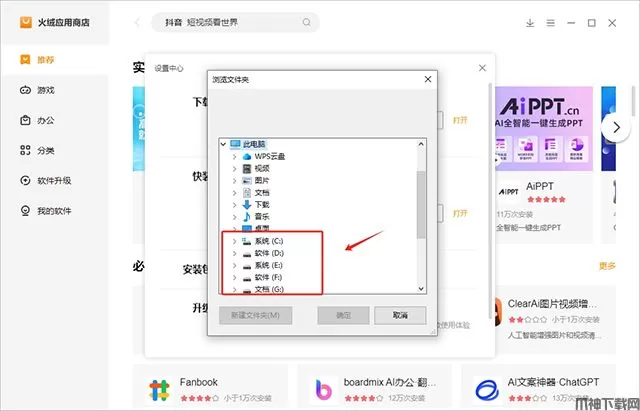Viewport: 640px width, 411px height.
Task: Select the 视频 folder icon
Action: 247,168
